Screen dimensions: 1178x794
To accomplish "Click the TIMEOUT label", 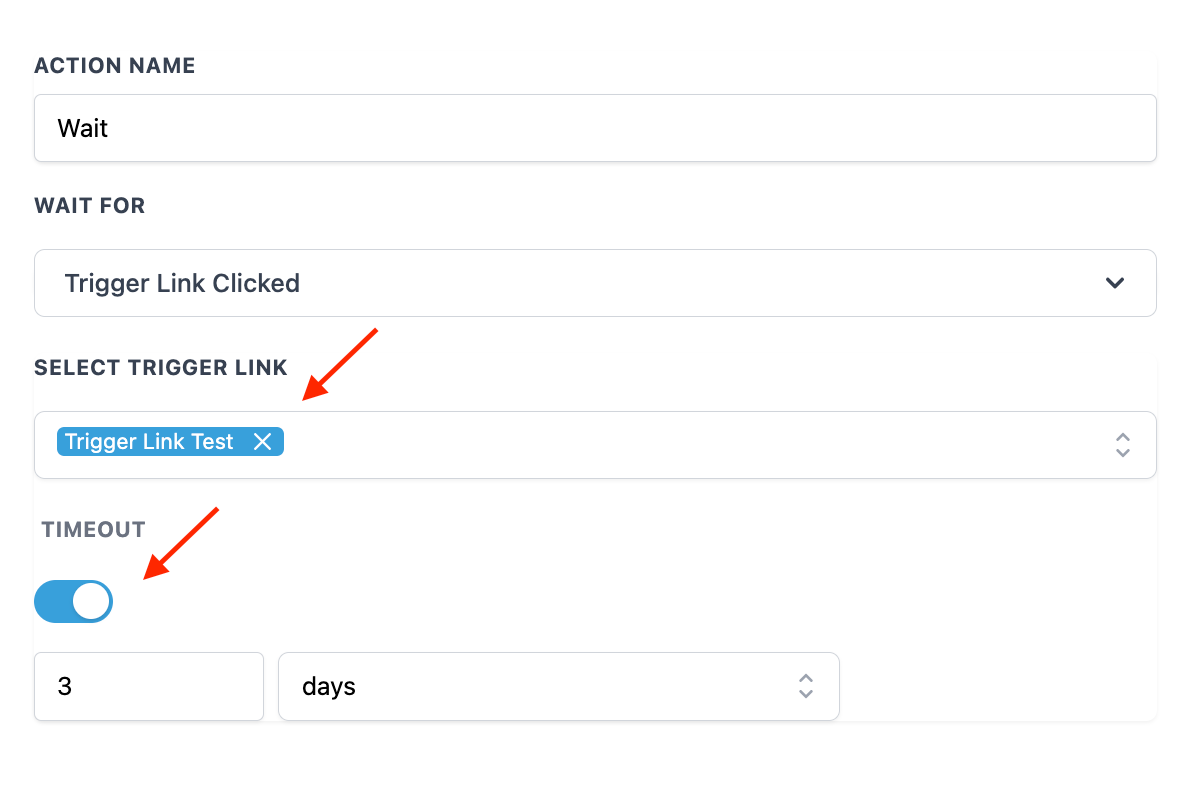I will click(x=94, y=530).
